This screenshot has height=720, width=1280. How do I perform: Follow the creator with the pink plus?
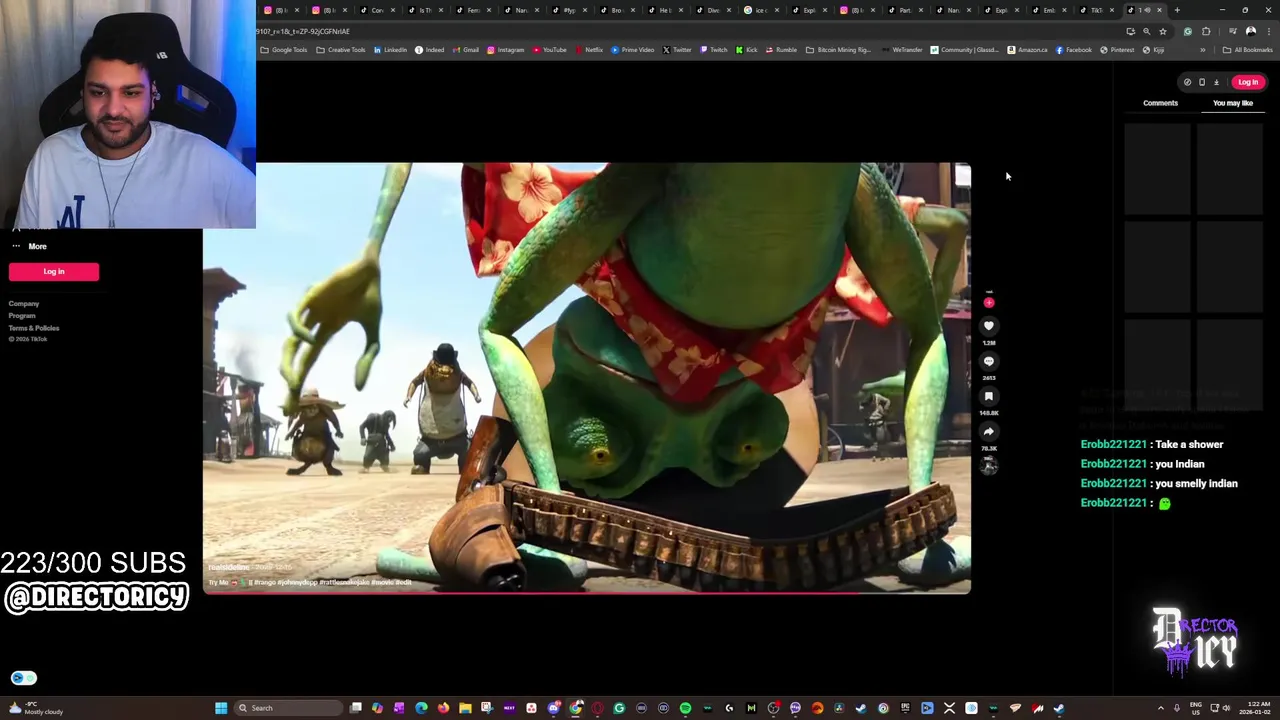[x=989, y=303]
